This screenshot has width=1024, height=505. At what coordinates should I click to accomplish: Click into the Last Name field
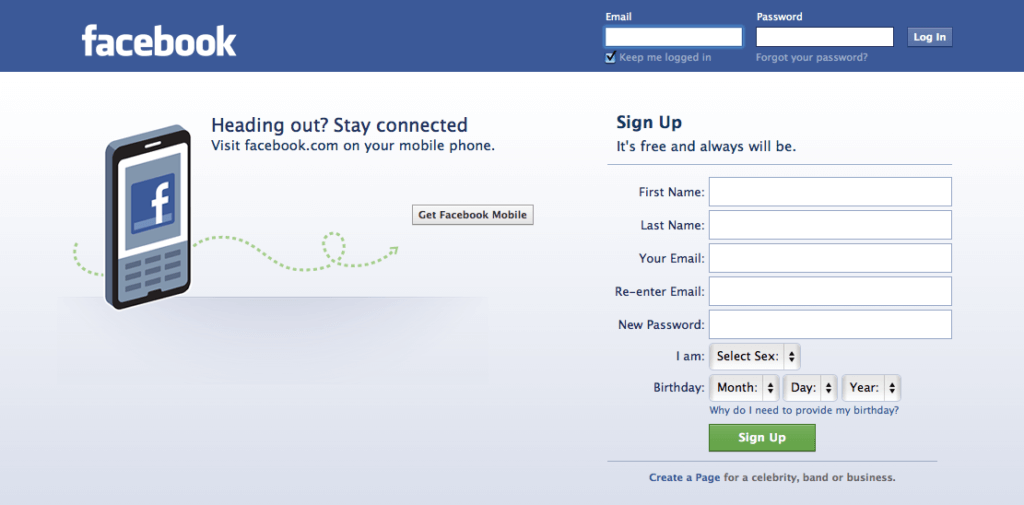tap(830, 225)
